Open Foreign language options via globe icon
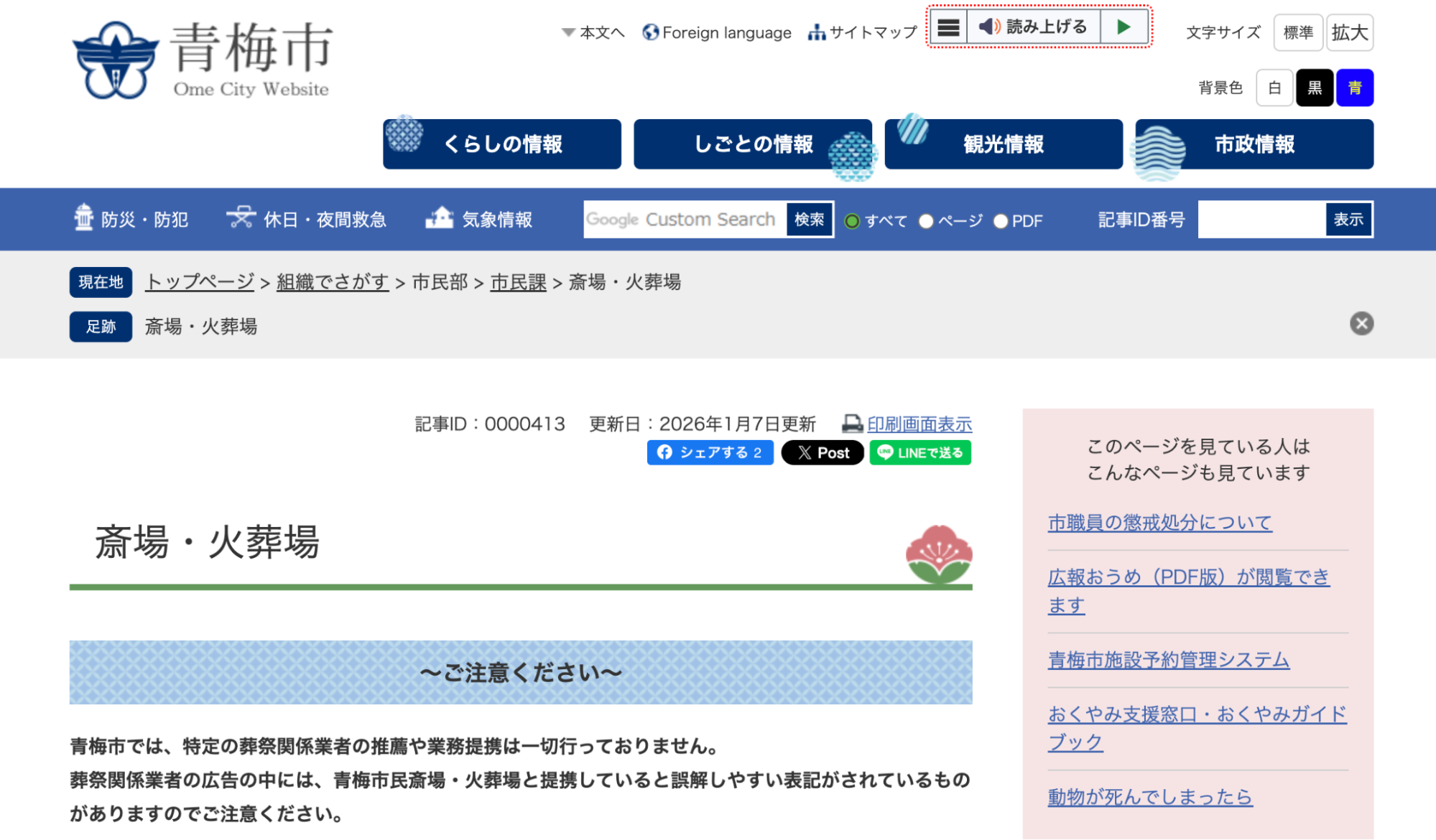 tap(716, 32)
